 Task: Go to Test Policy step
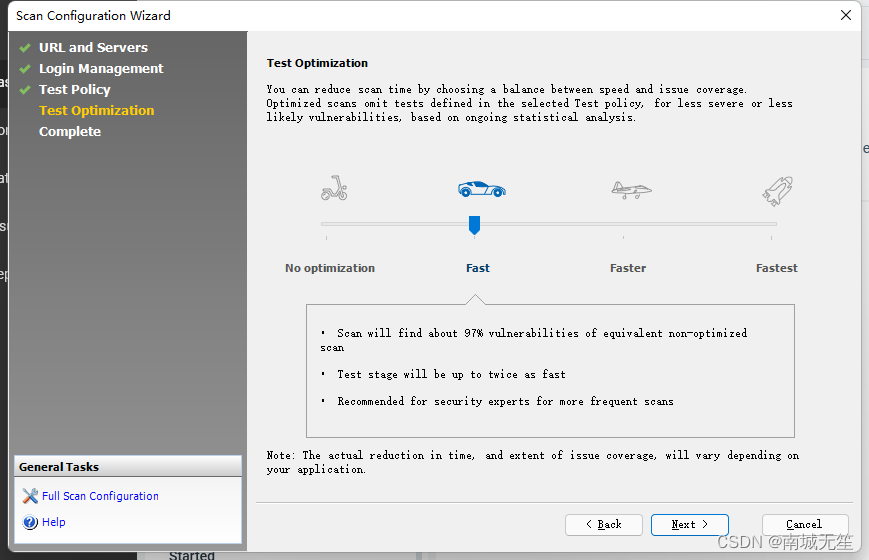tap(74, 90)
